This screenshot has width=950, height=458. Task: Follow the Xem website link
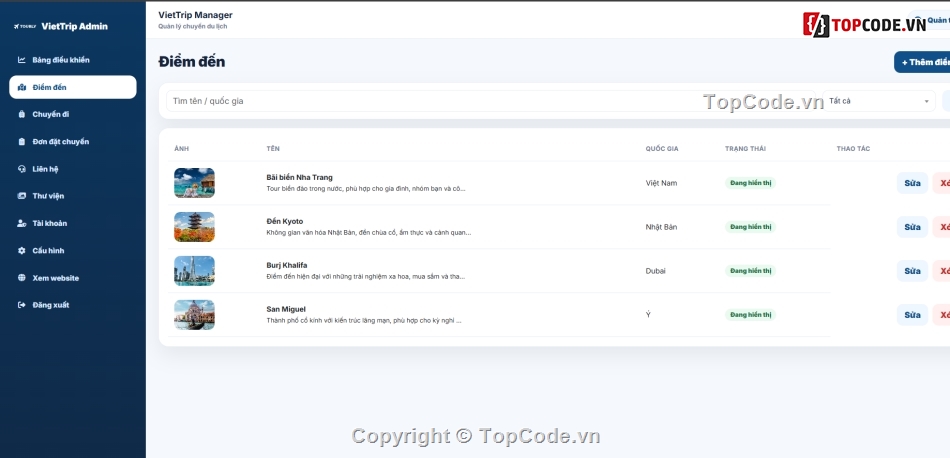click(73, 278)
